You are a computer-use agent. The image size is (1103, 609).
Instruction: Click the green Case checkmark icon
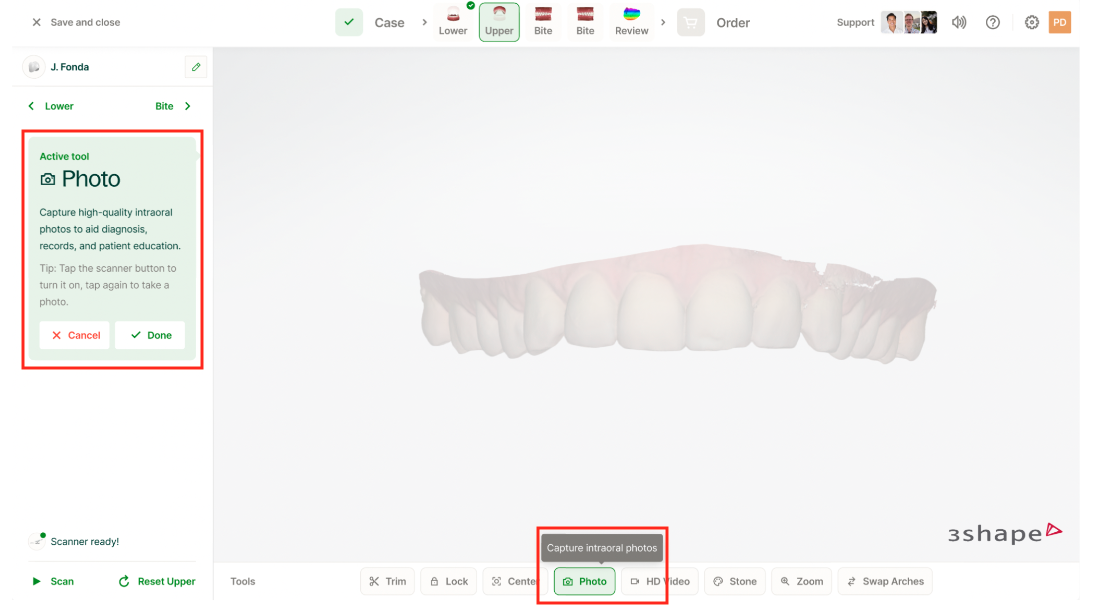coord(349,22)
